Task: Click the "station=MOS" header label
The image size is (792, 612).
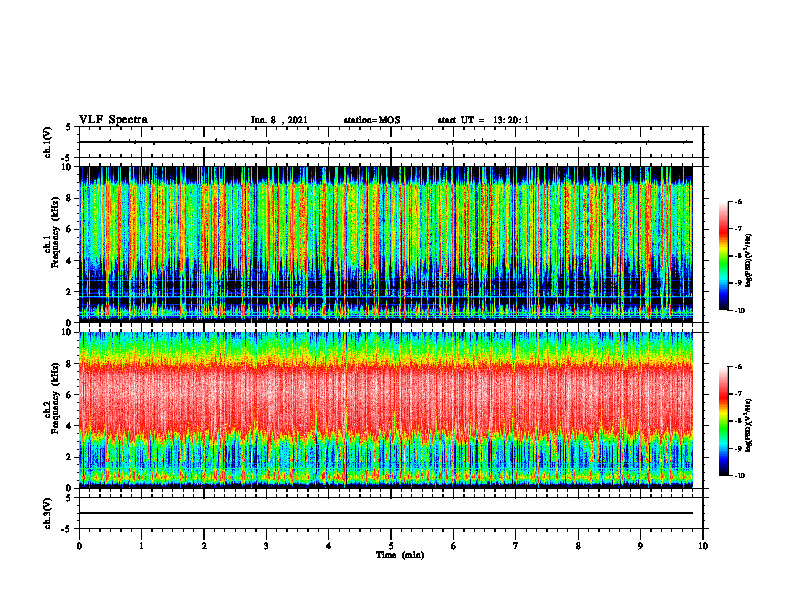Action: tap(372, 120)
